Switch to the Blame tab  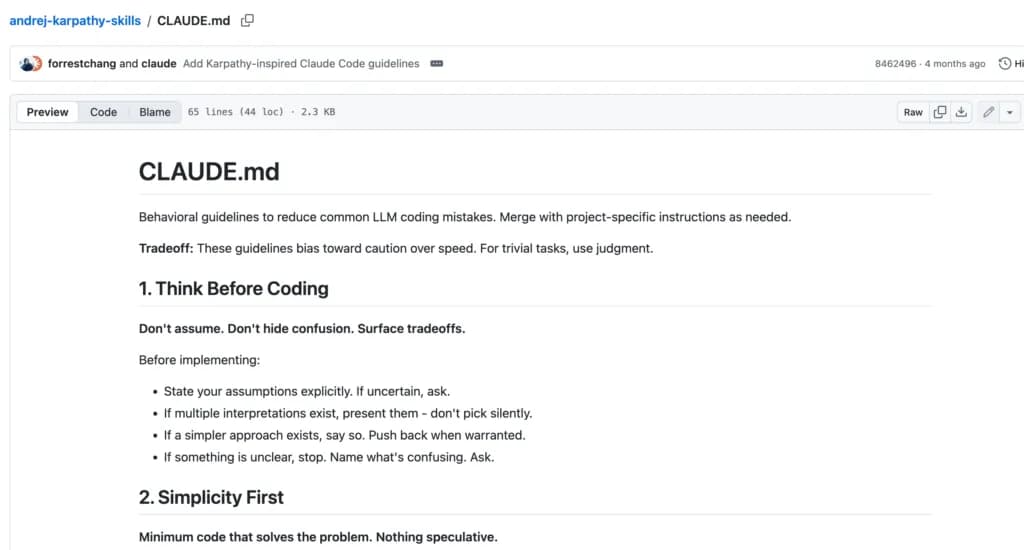click(x=155, y=112)
